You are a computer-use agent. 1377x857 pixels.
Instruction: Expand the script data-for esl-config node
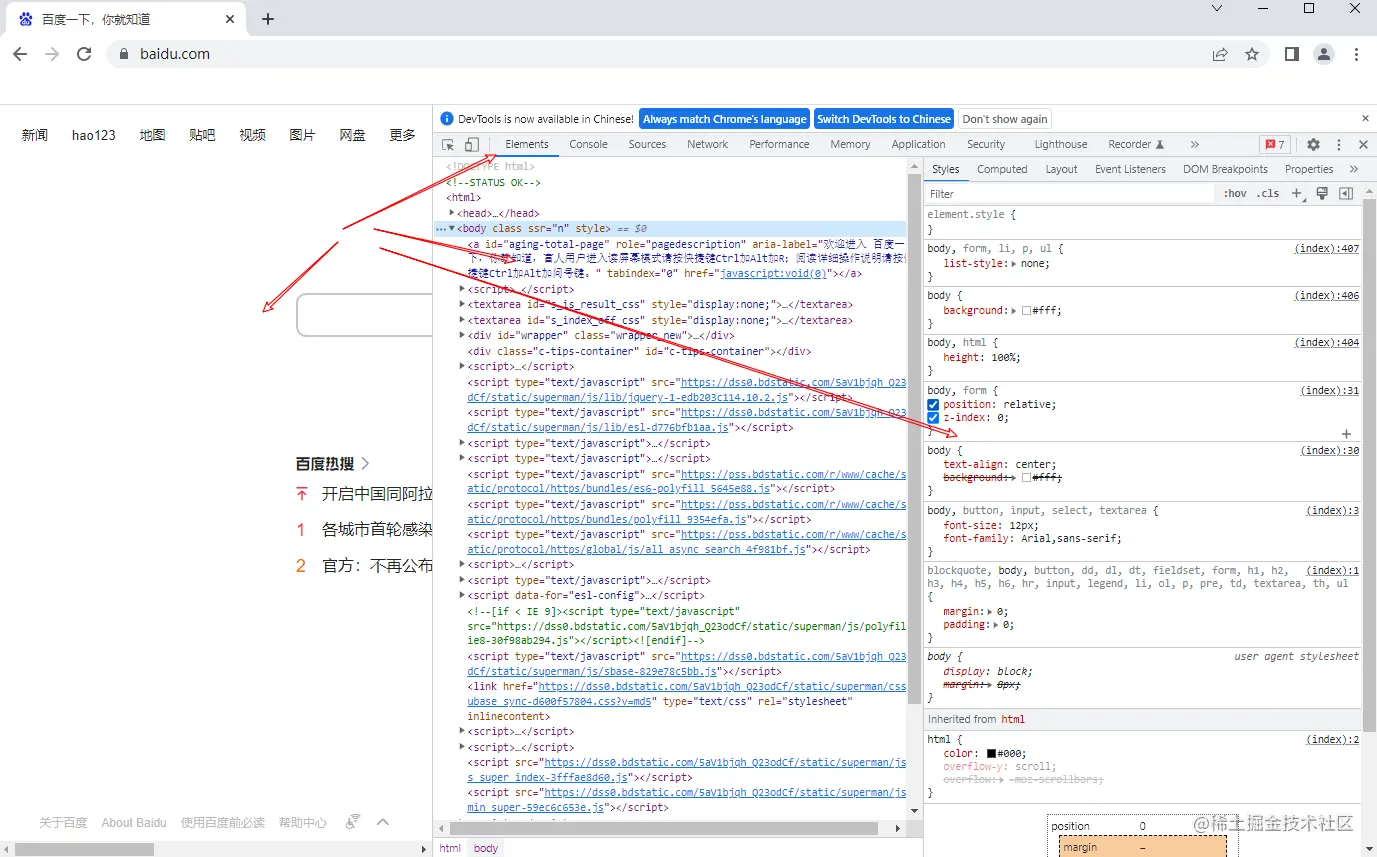point(462,595)
